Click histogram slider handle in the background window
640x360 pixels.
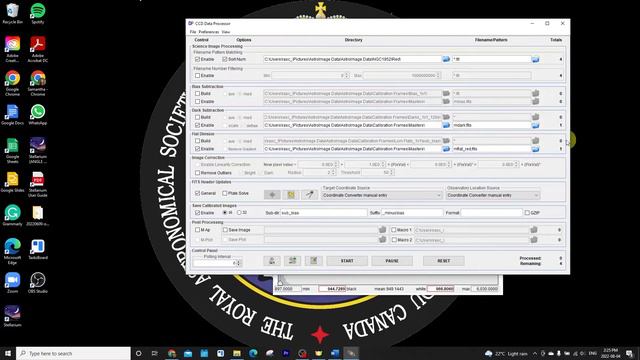coord(280,282)
